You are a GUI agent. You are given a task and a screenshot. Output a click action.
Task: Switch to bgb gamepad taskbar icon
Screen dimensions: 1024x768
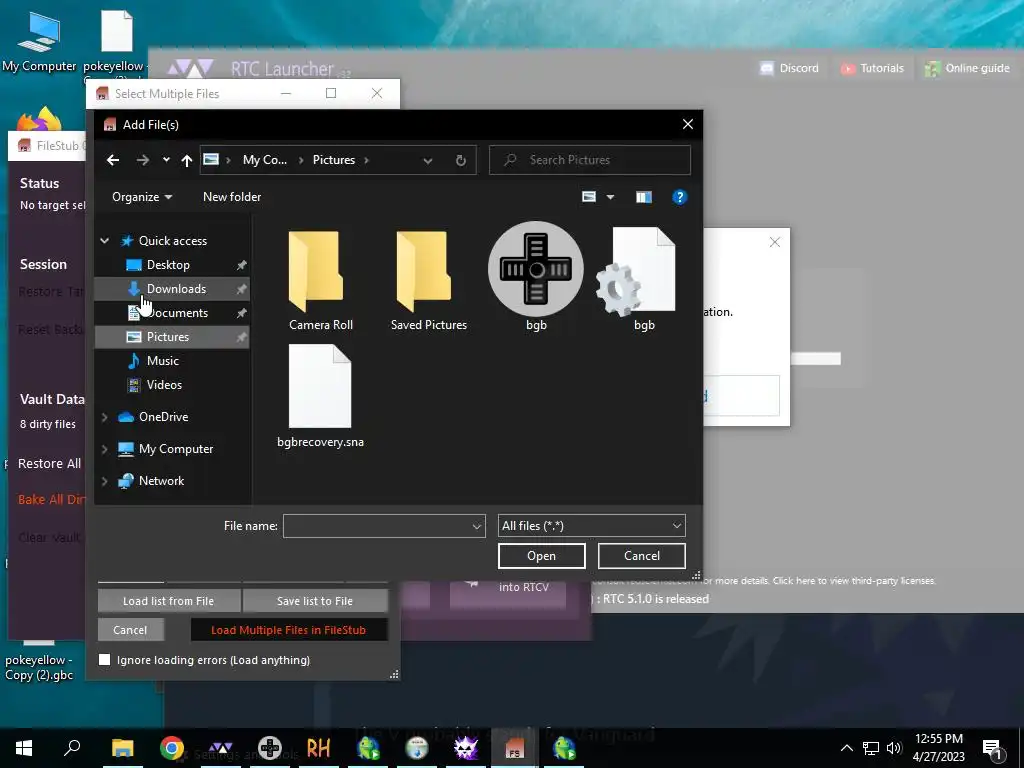point(270,748)
